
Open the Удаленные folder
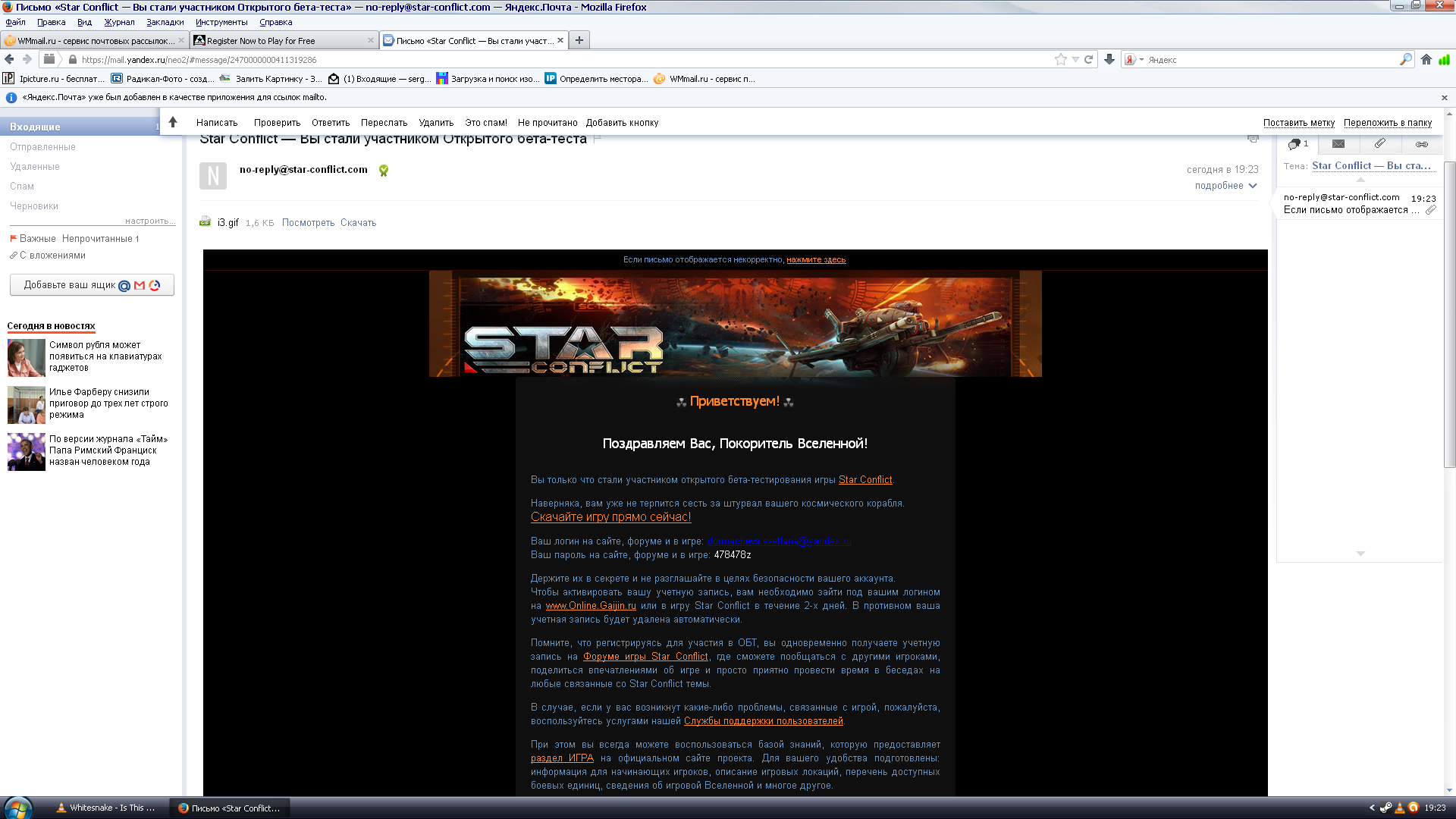pyautogui.click(x=35, y=167)
